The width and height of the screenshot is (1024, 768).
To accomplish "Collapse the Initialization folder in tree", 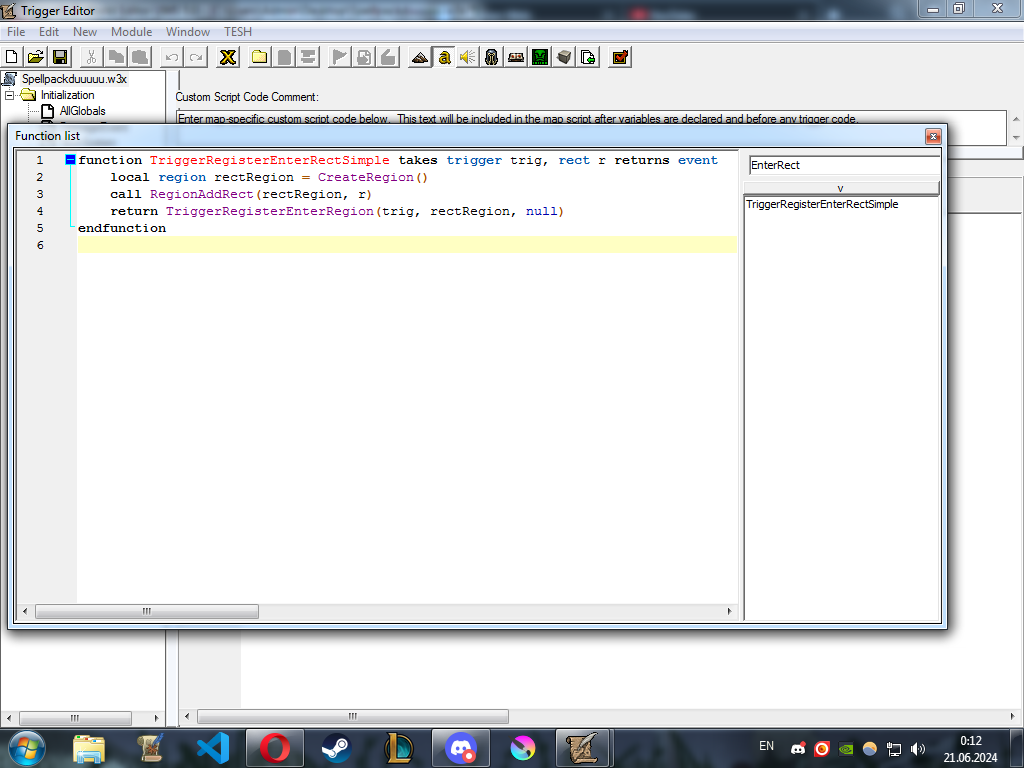I will pyautogui.click(x=10, y=95).
